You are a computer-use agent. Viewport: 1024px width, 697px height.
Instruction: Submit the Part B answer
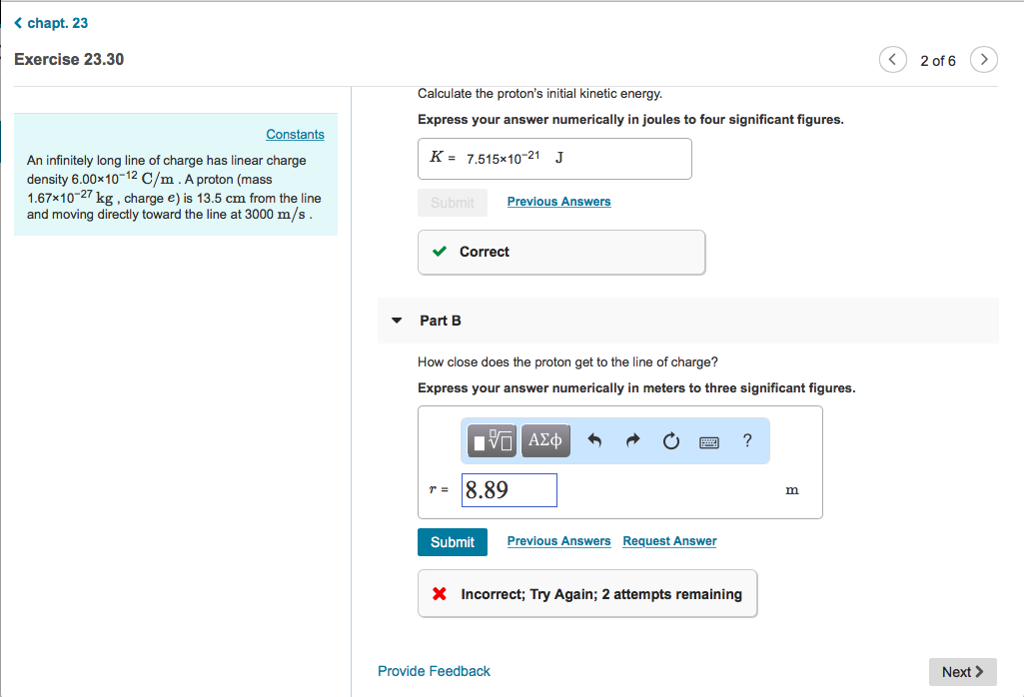click(452, 541)
